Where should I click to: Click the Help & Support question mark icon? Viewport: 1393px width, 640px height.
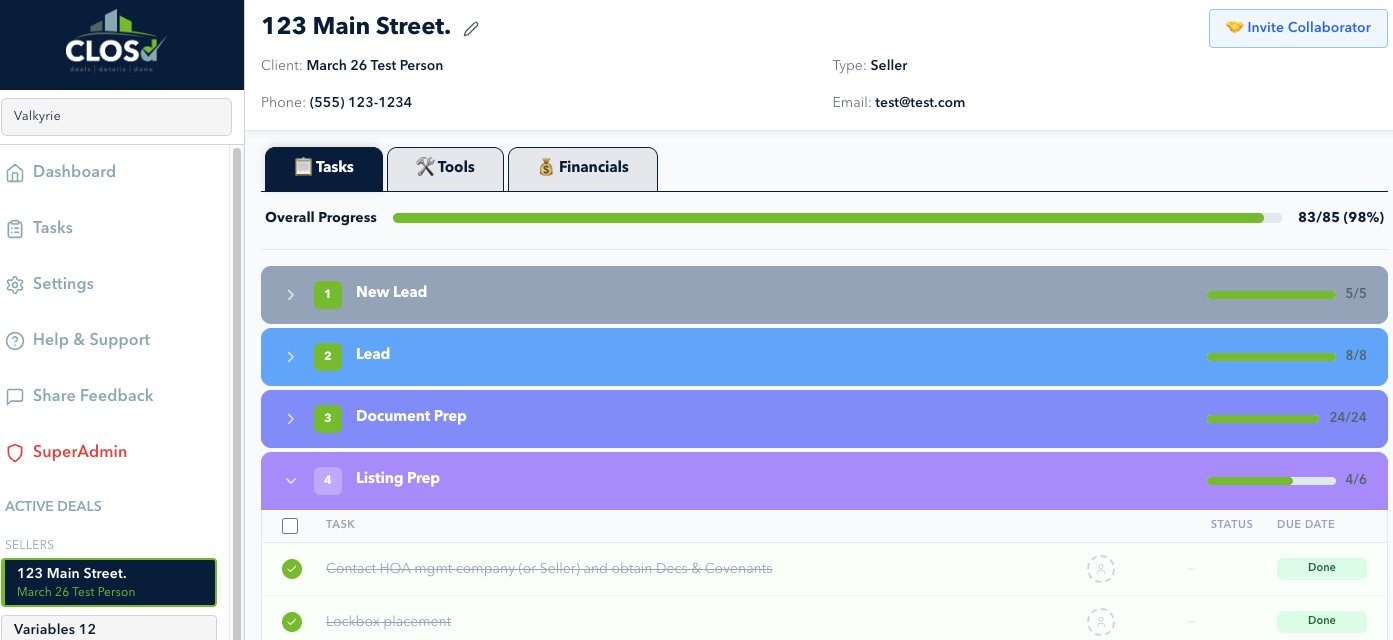pos(14,340)
